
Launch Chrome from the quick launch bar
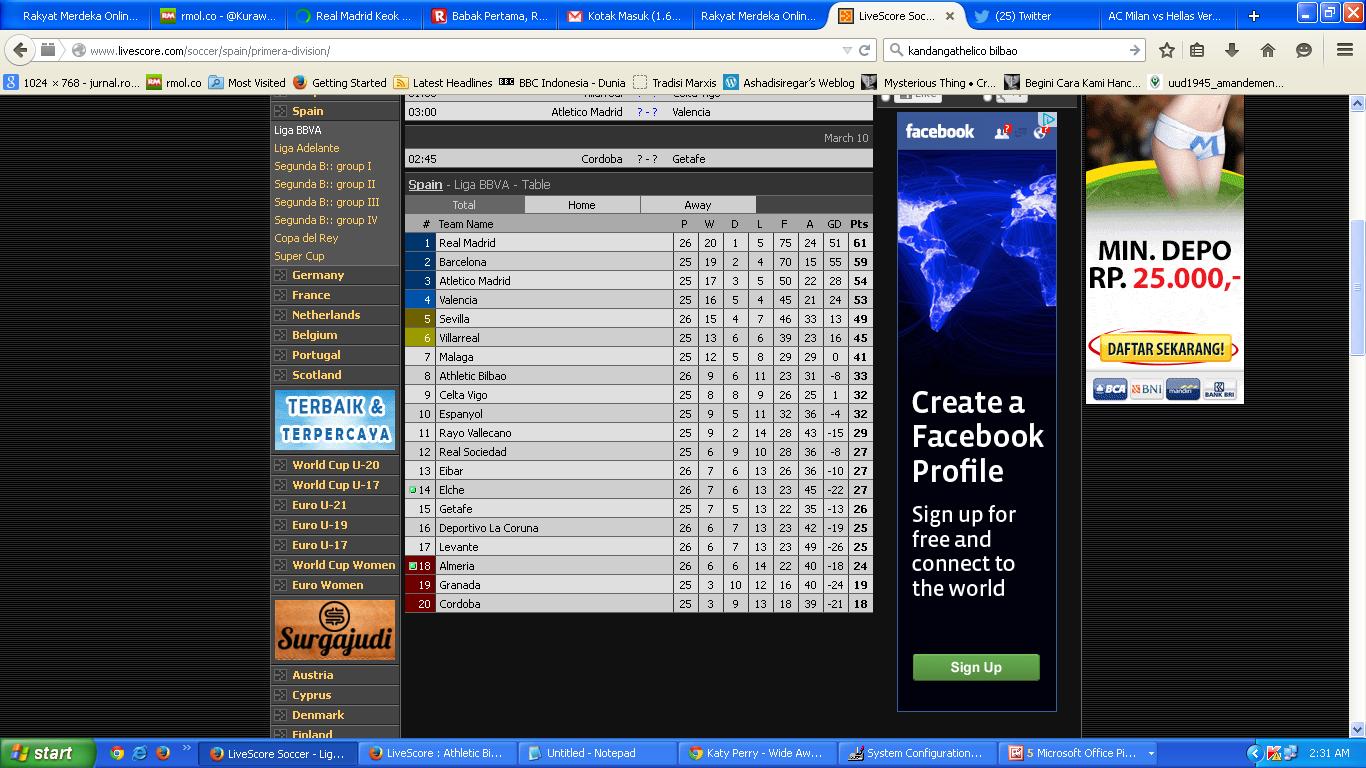click(x=117, y=753)
